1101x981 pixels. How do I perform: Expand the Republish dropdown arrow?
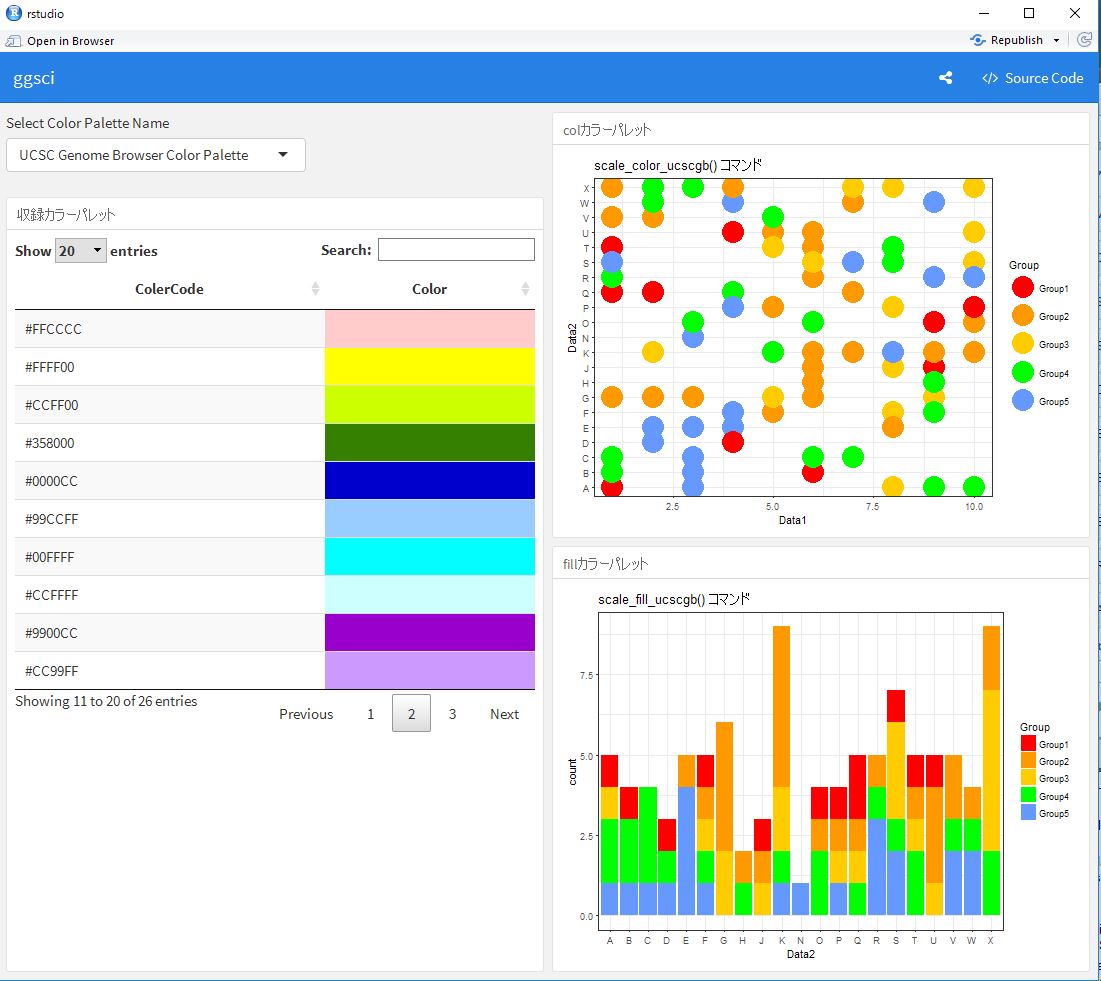pyautogui.click(x=1056, y=41)
